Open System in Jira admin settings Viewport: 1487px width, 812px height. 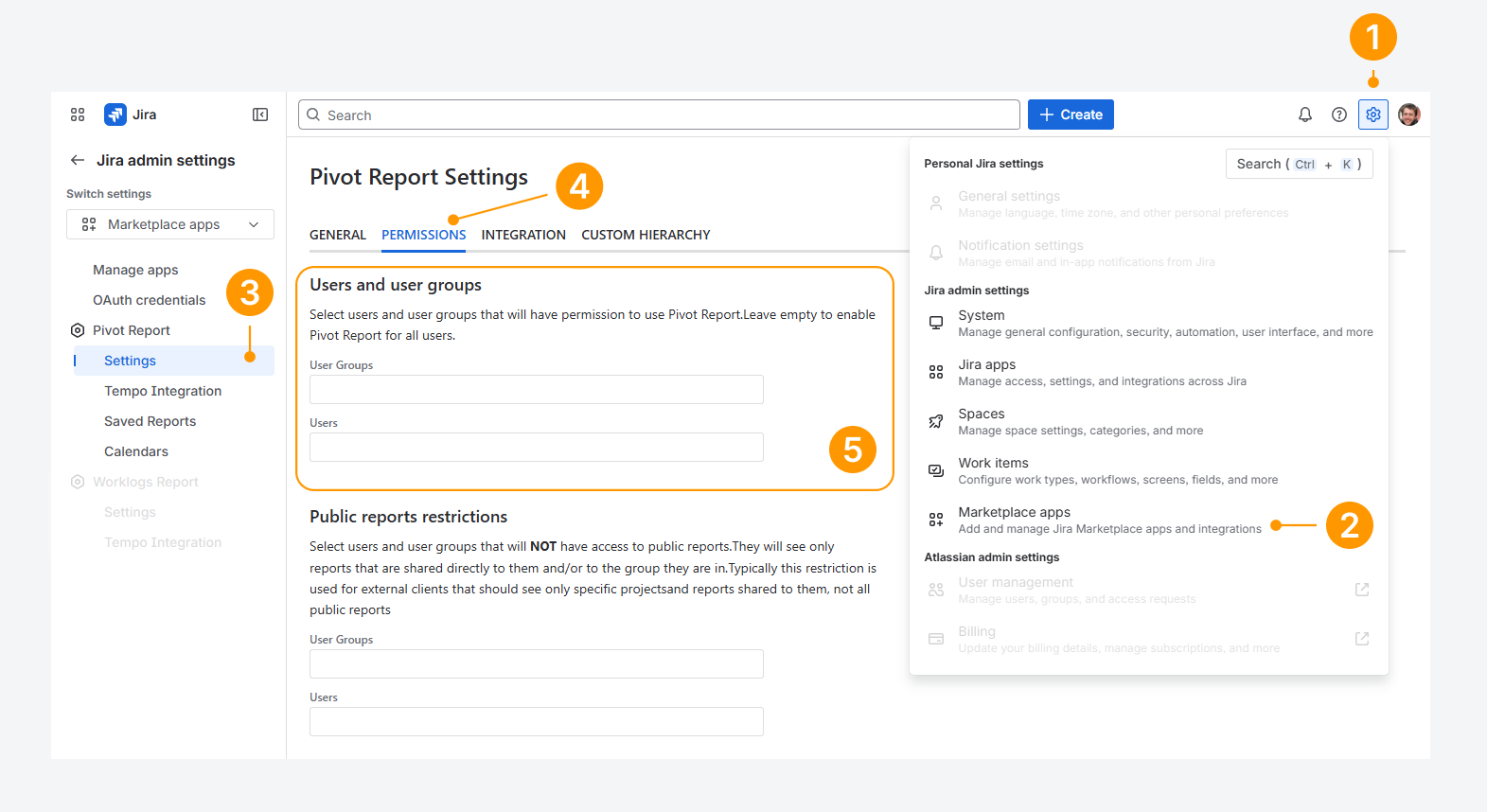1149,323
